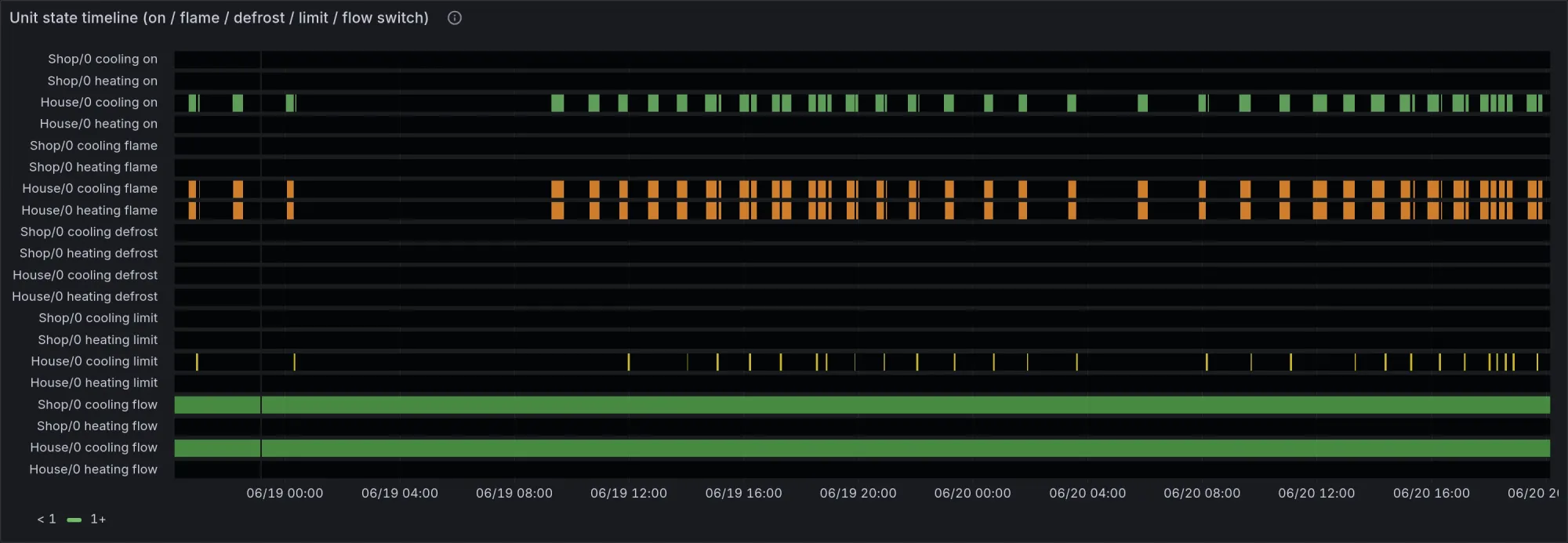This screenshot has height=543, width=1568.
Task: Select the Shop/0 heating on row label
Action: click(102, 81)
